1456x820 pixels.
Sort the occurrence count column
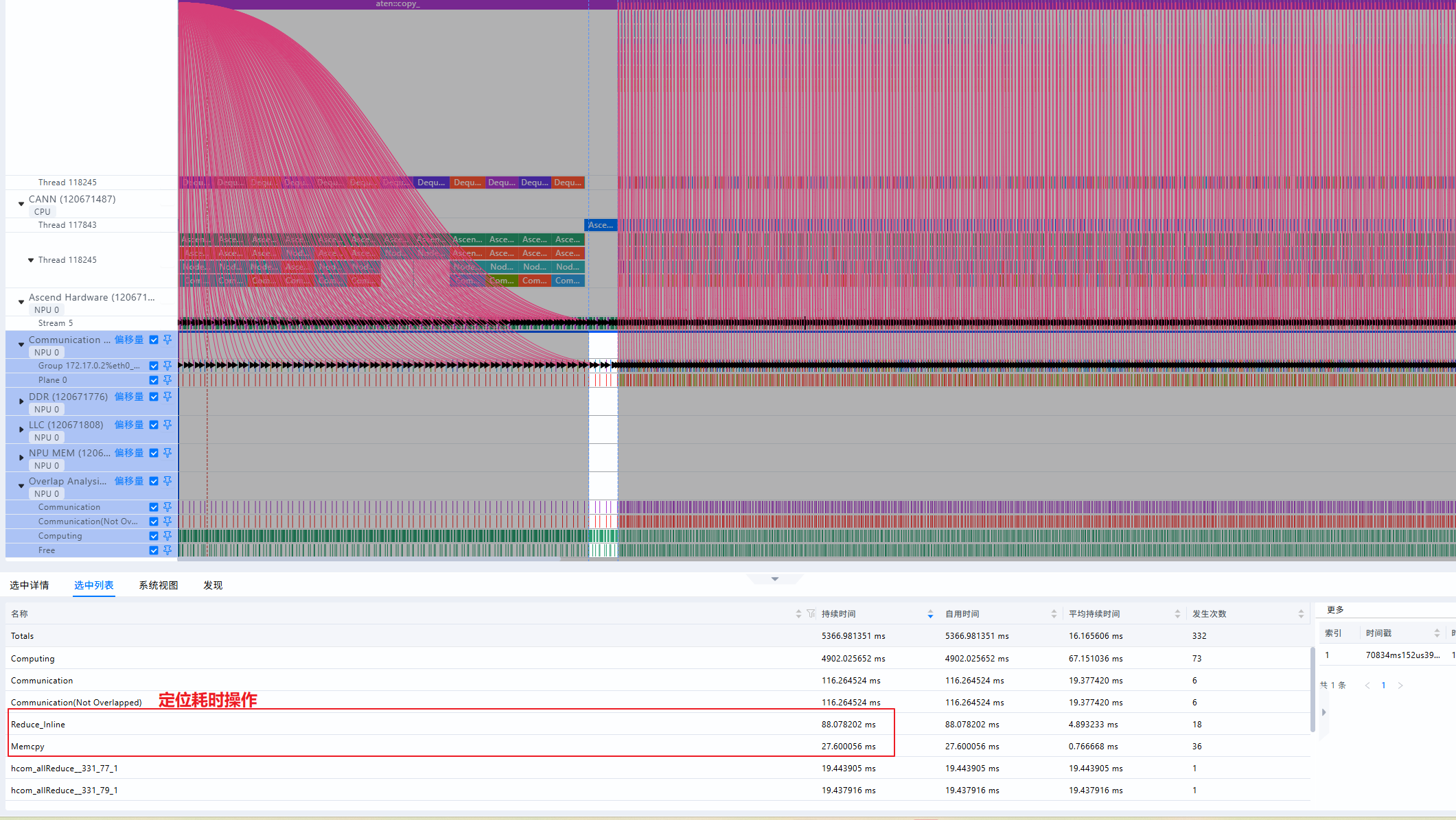point(1301,614)
